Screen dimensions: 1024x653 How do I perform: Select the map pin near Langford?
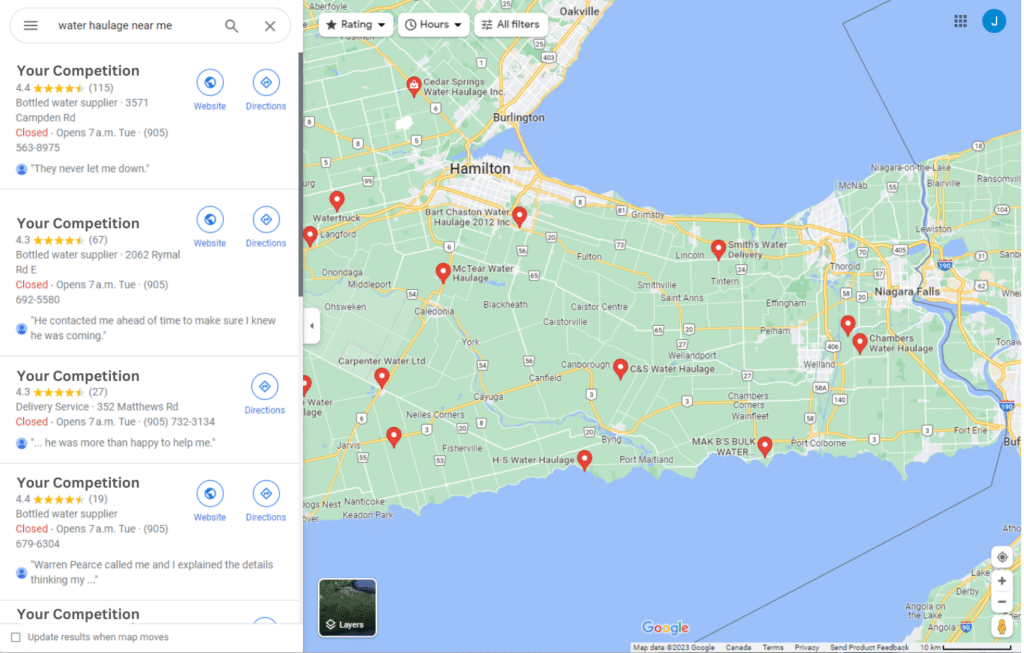(x=310, y=235)
